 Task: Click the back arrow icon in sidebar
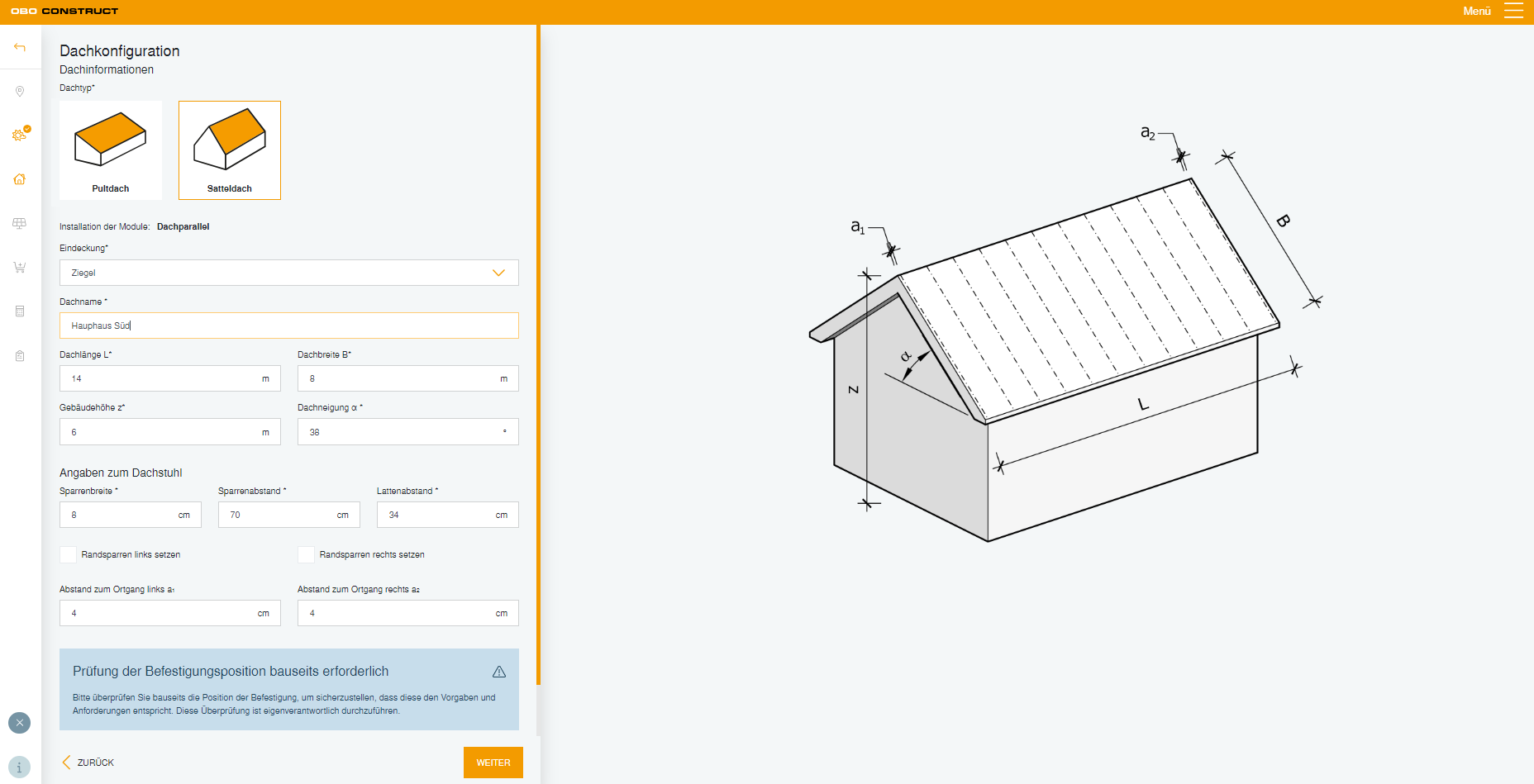20,47
